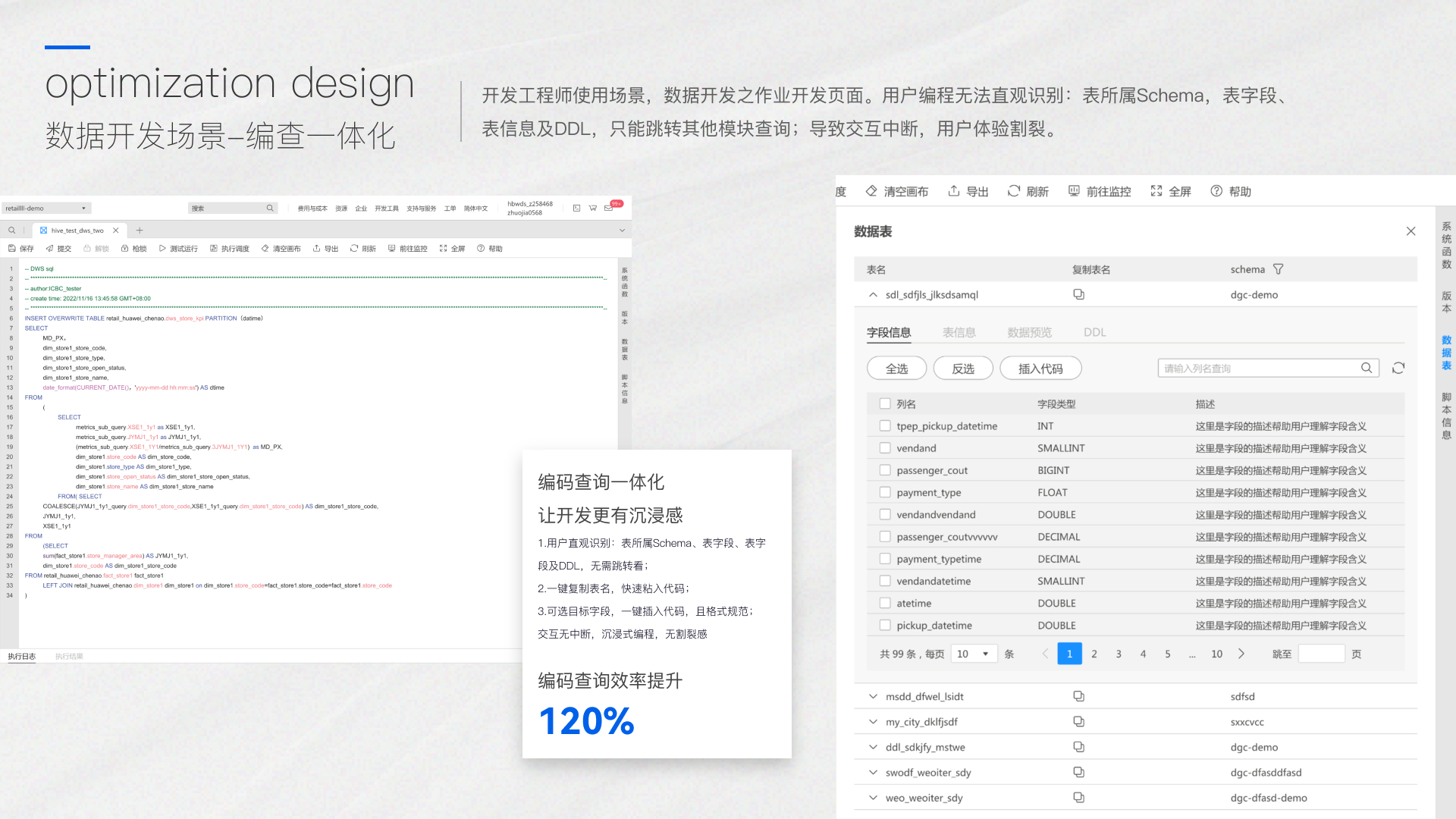Screen dimensions: 1456x819
Task: Click 清空画布 clear canvas icon
Action: 871,191
